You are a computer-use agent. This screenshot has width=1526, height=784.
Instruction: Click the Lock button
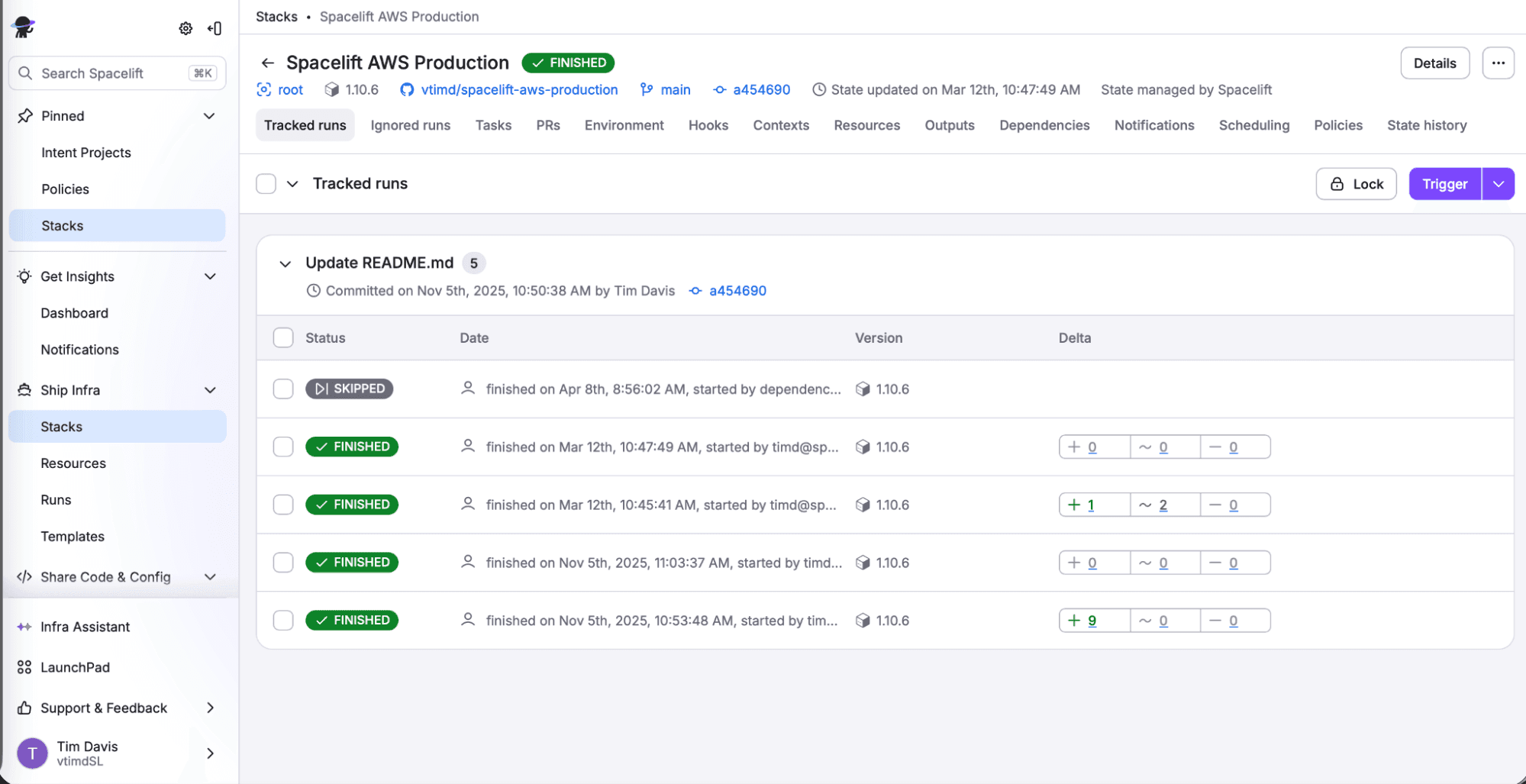pos(1356,184)
